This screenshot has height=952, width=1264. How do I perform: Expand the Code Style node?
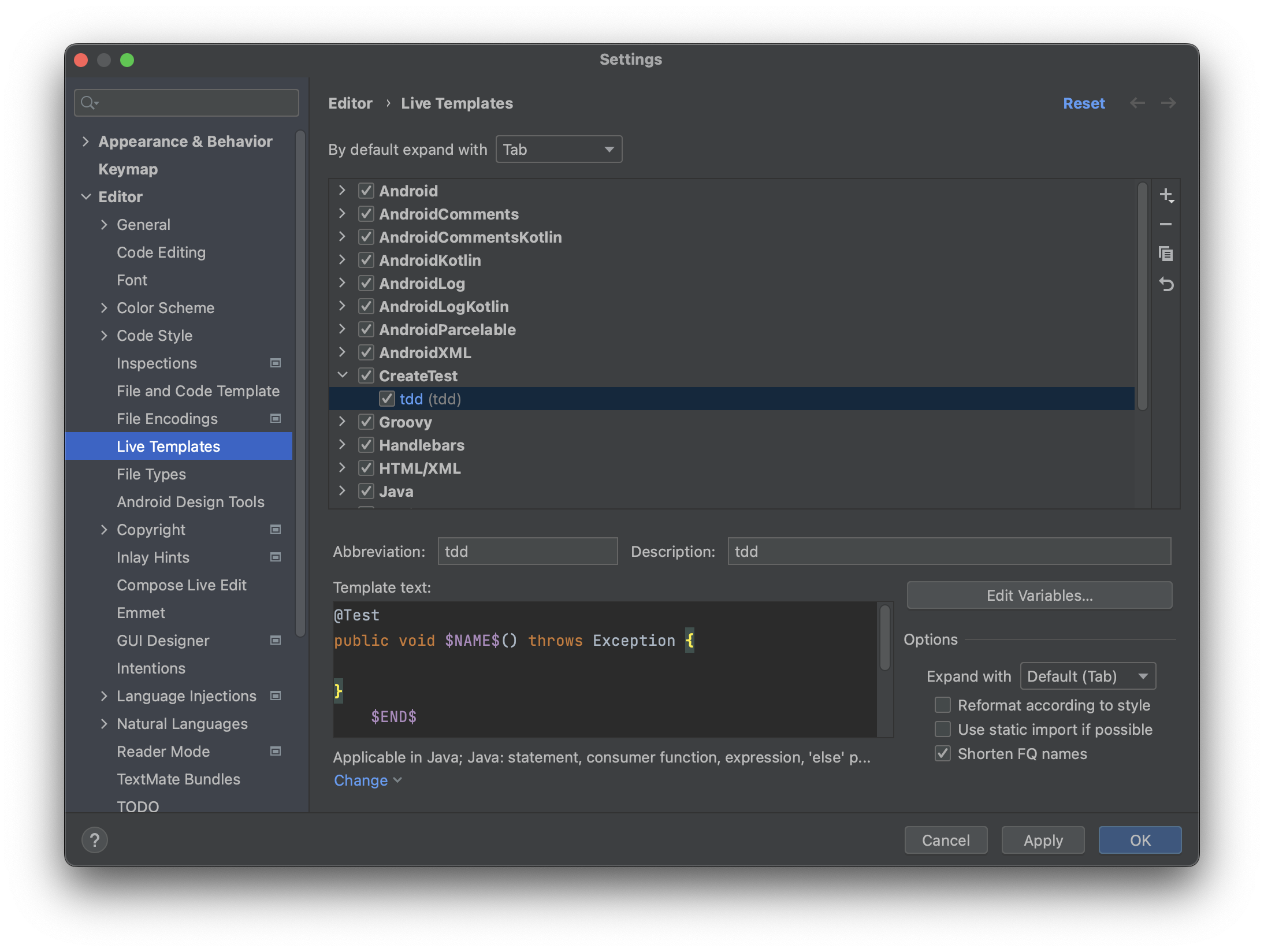tap(104, 336)
